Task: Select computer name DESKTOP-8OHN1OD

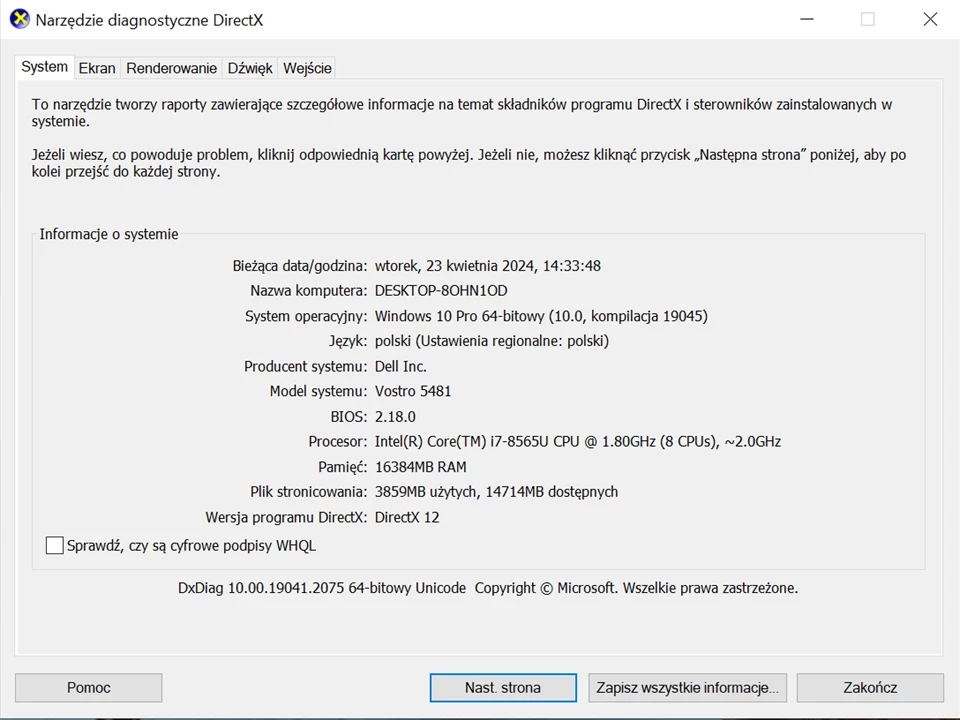Action: point(441,291)
